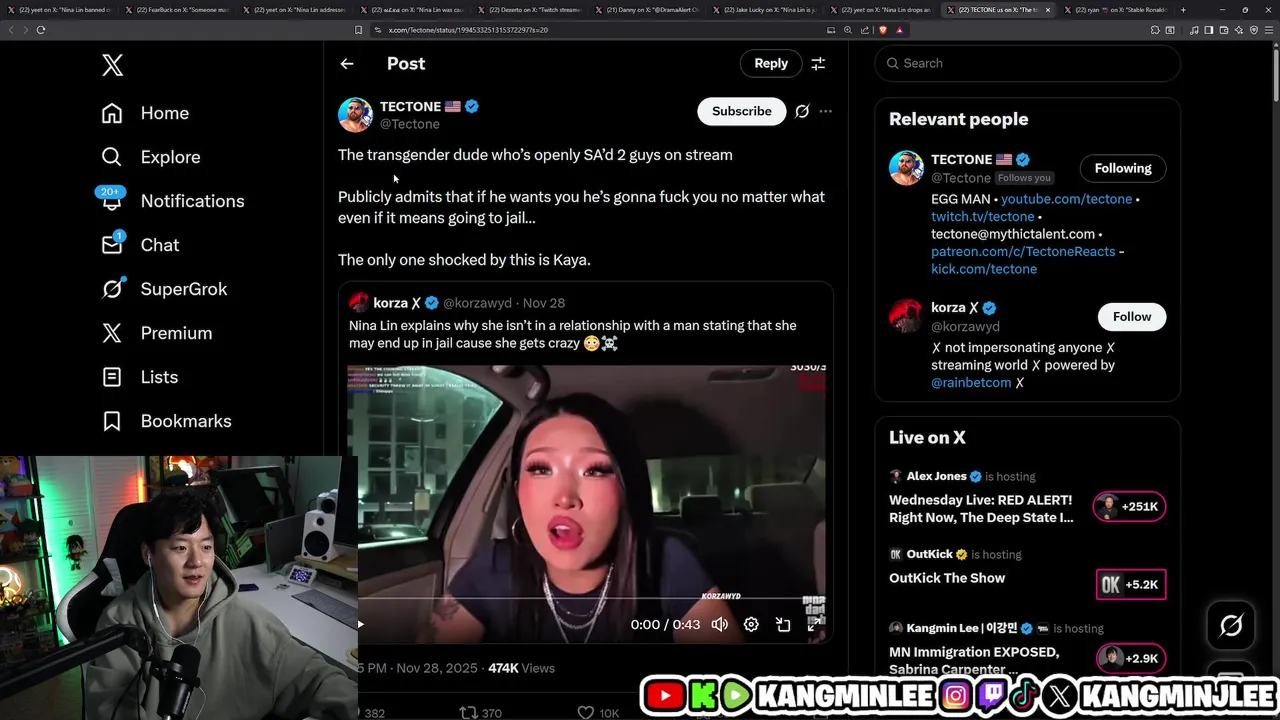Click the bookmark icon in the address bar

pyautogui.click(x=358, y=30)
